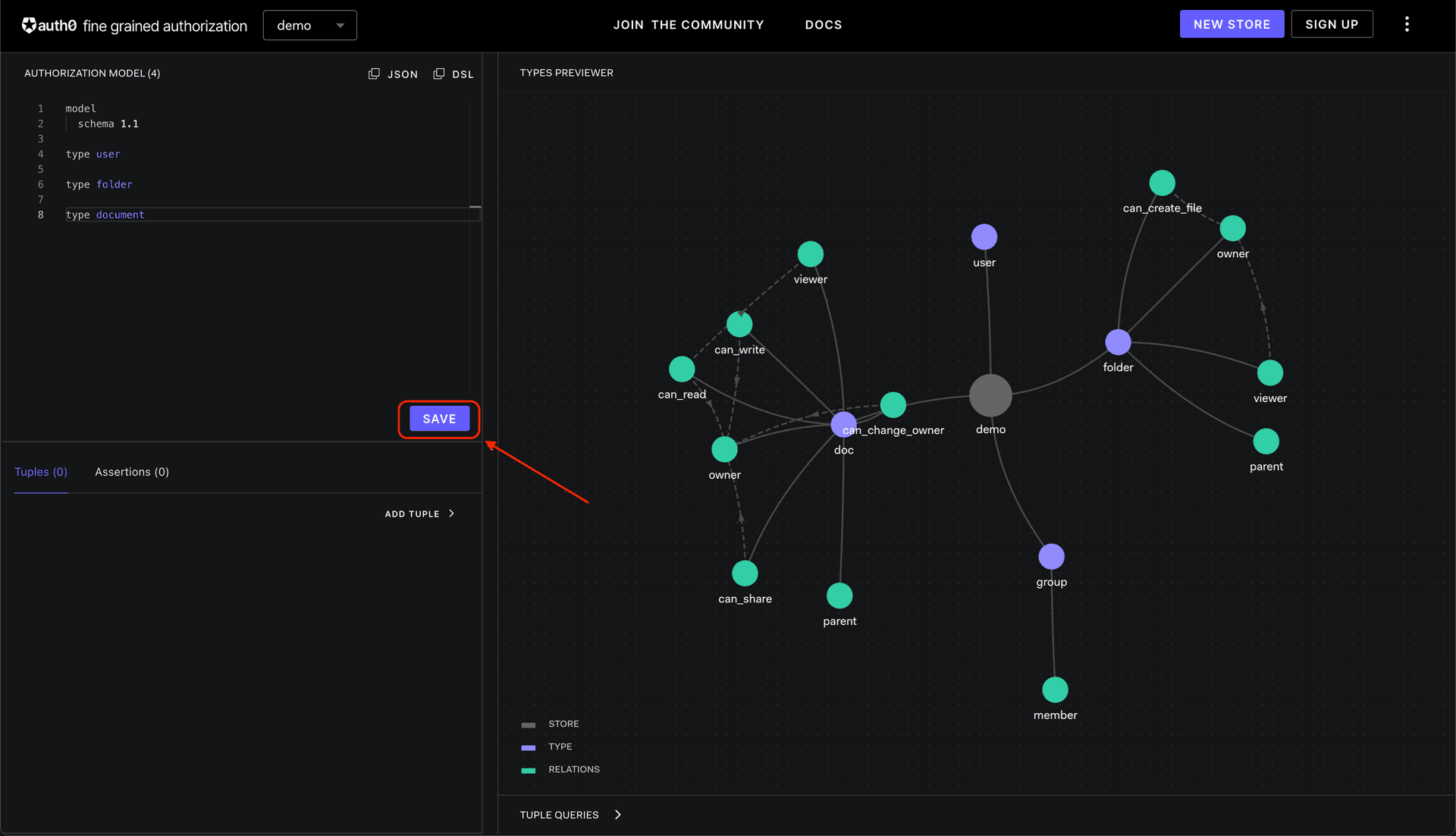Viewport: 1456px width, 836px height.
Task: Copy the model as JSON
Action: pos(394,74)
